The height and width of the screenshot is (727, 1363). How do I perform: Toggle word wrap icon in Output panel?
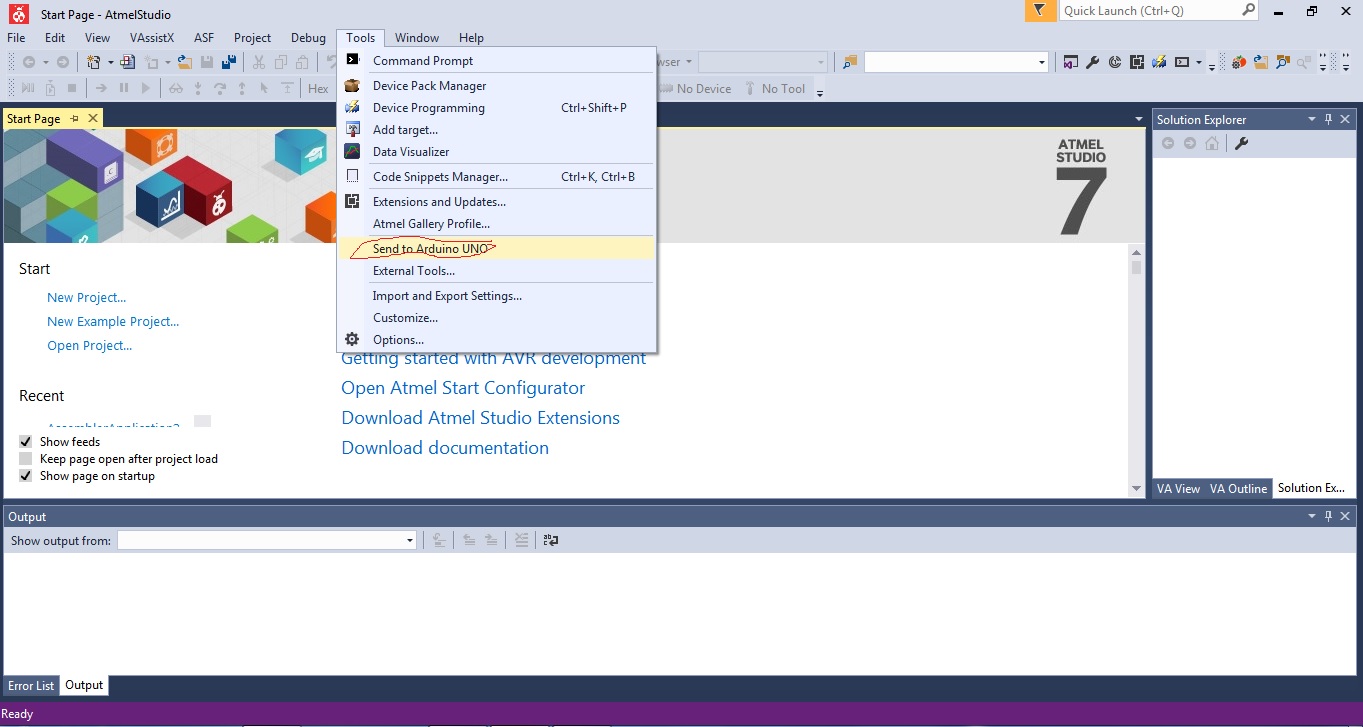coord(551,540)
